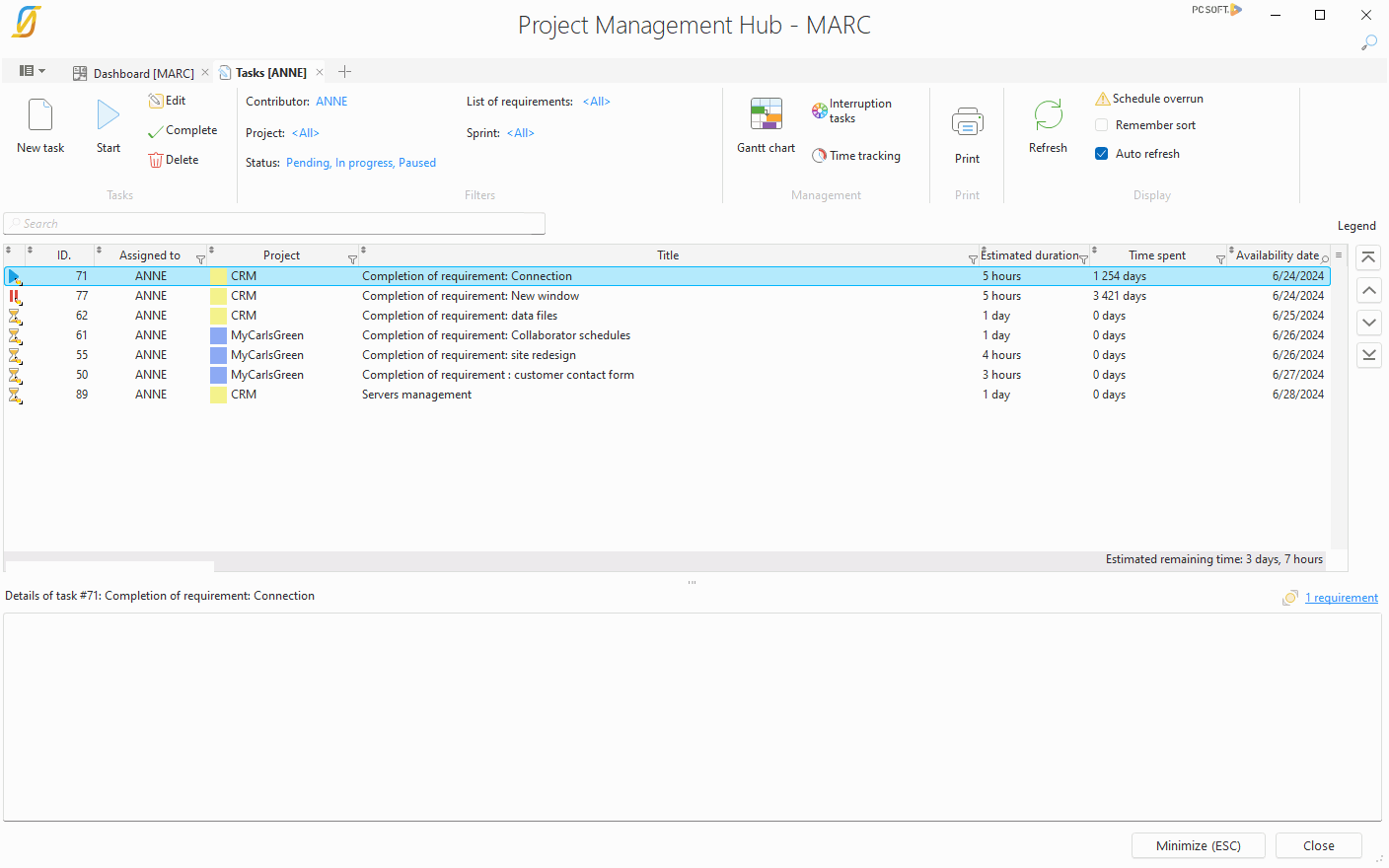Screen dimensions: 1389x868
Task: Select row Completion of requirement : customer contact form
Action: (667, 375)
